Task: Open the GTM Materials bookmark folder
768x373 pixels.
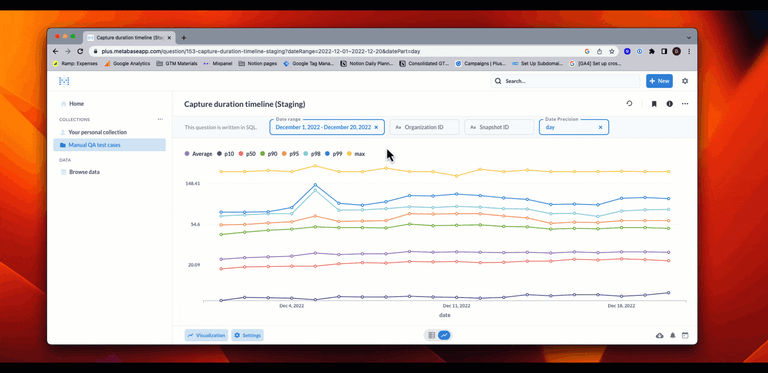Action: pyautogui.click(x=177, y=64)
